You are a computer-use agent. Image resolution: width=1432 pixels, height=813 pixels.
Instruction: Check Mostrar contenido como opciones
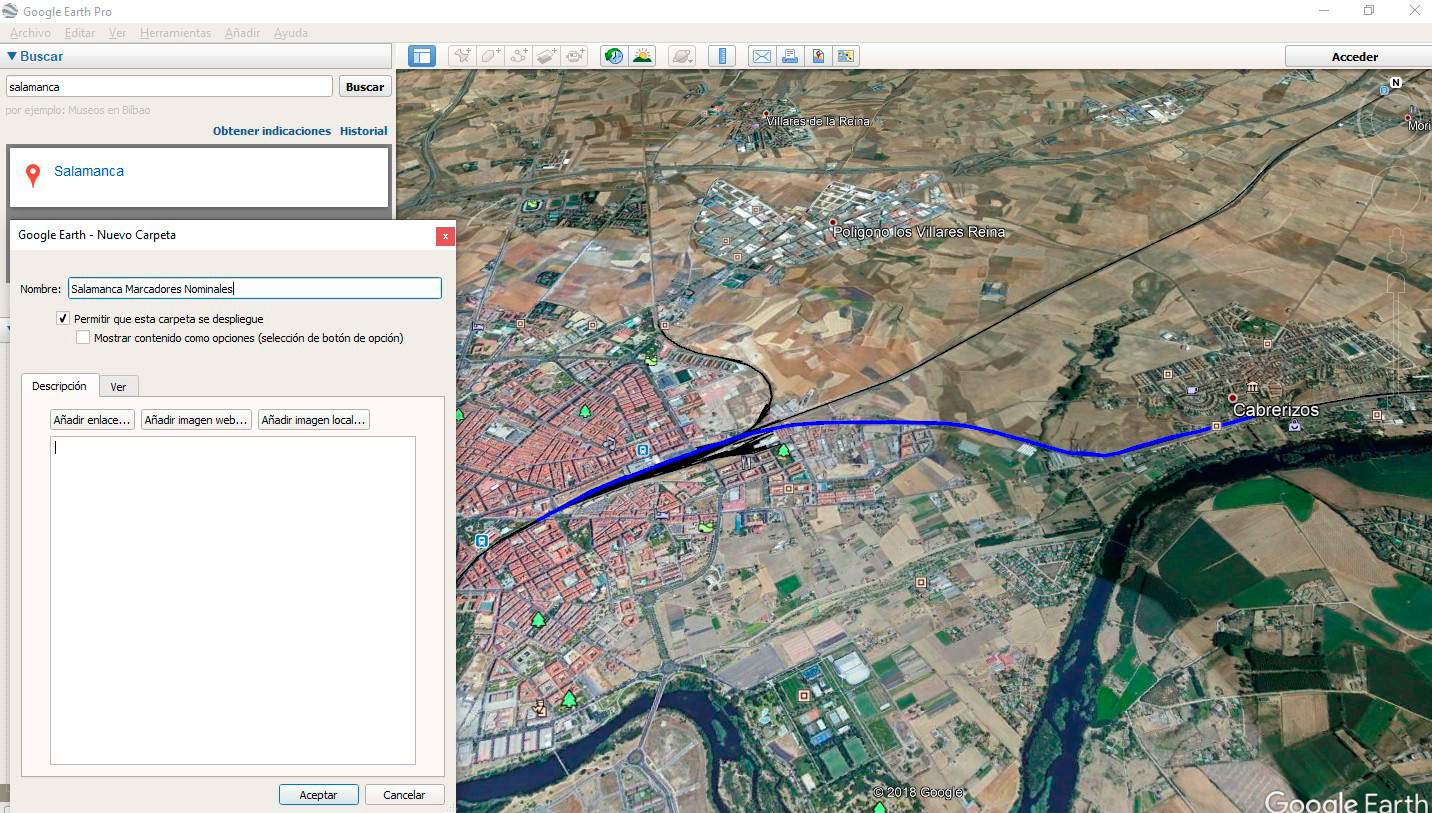pos(83,338)
